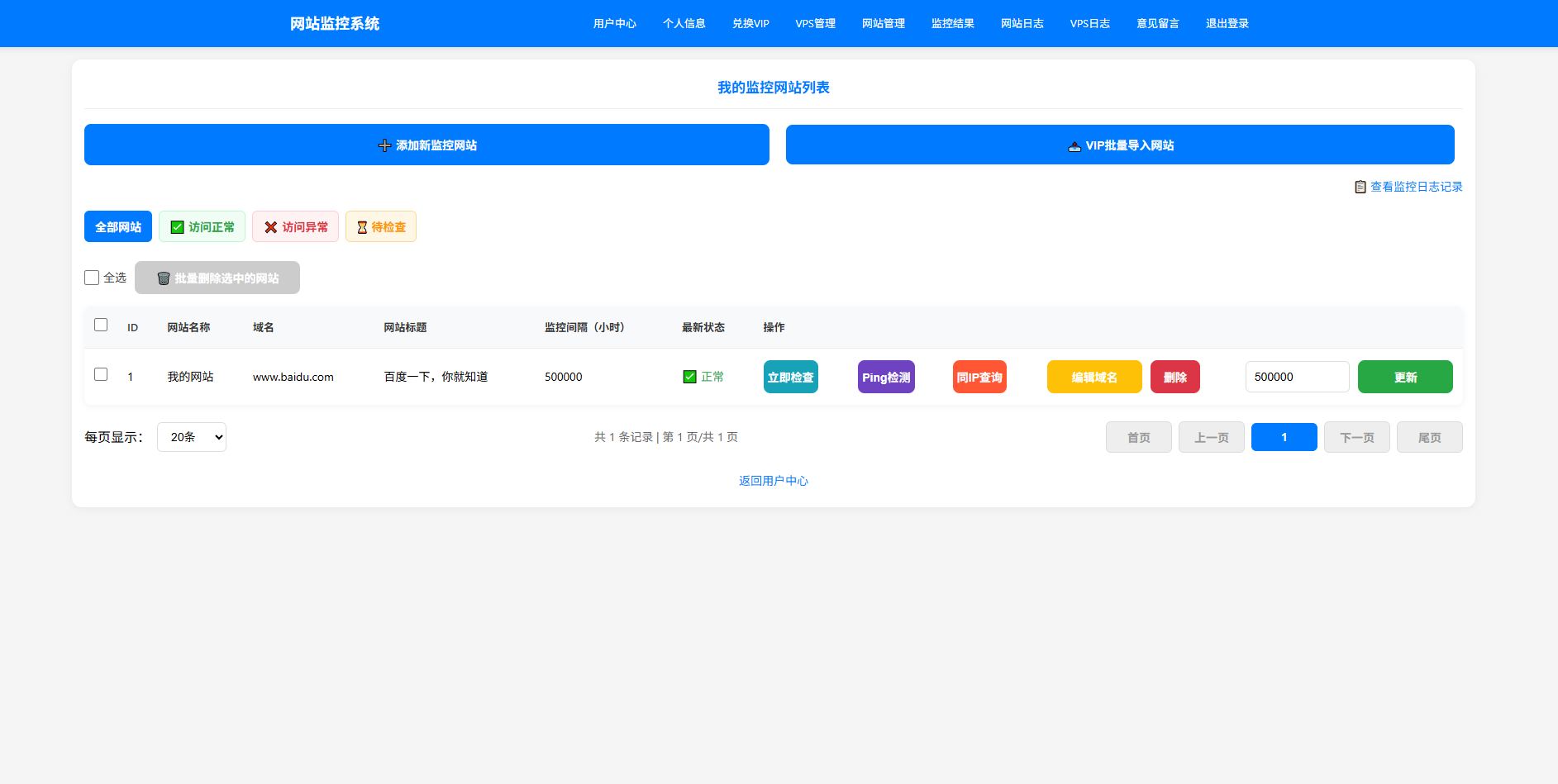This screenshot has width=1558, height=784.
Task: Click the hourglass icon on 待检查 filter
Action: tap(361, 227)
